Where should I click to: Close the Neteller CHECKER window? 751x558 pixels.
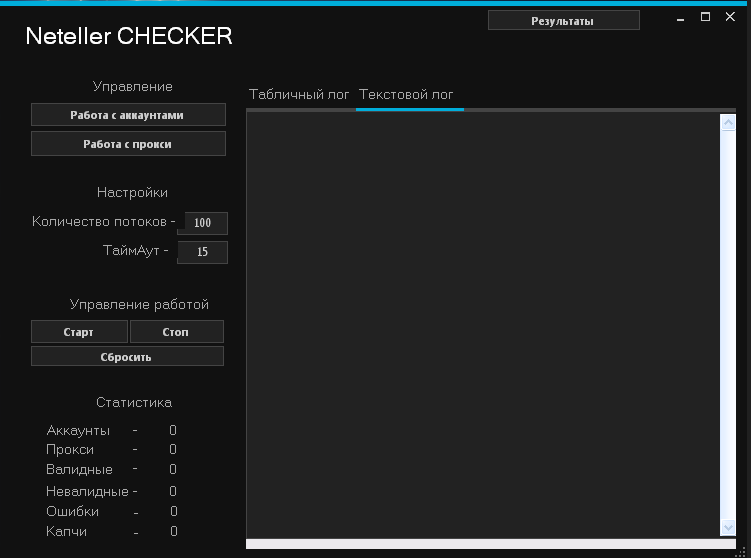click(x=730, y=17)
